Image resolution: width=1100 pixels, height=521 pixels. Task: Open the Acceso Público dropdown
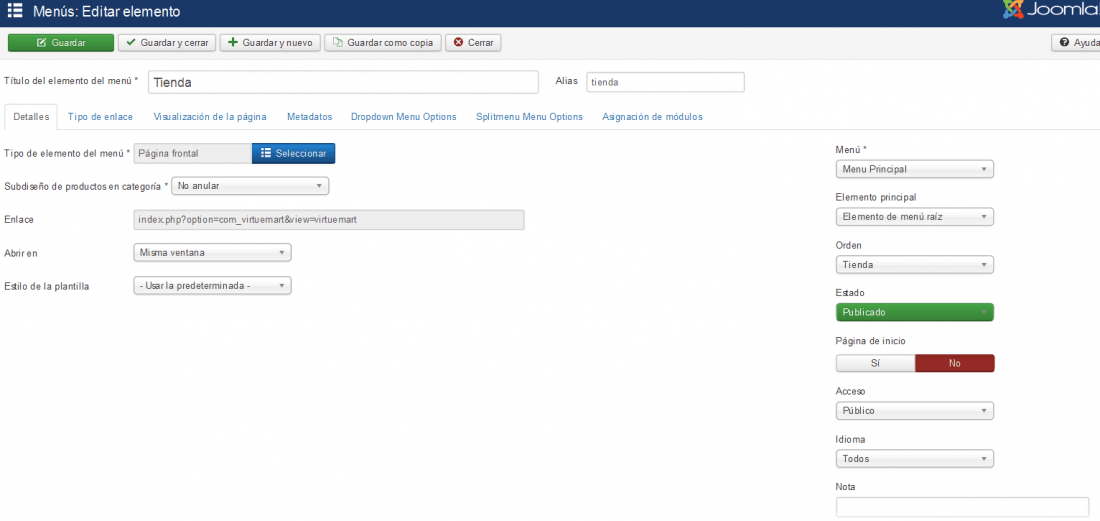tap(915, 411)
